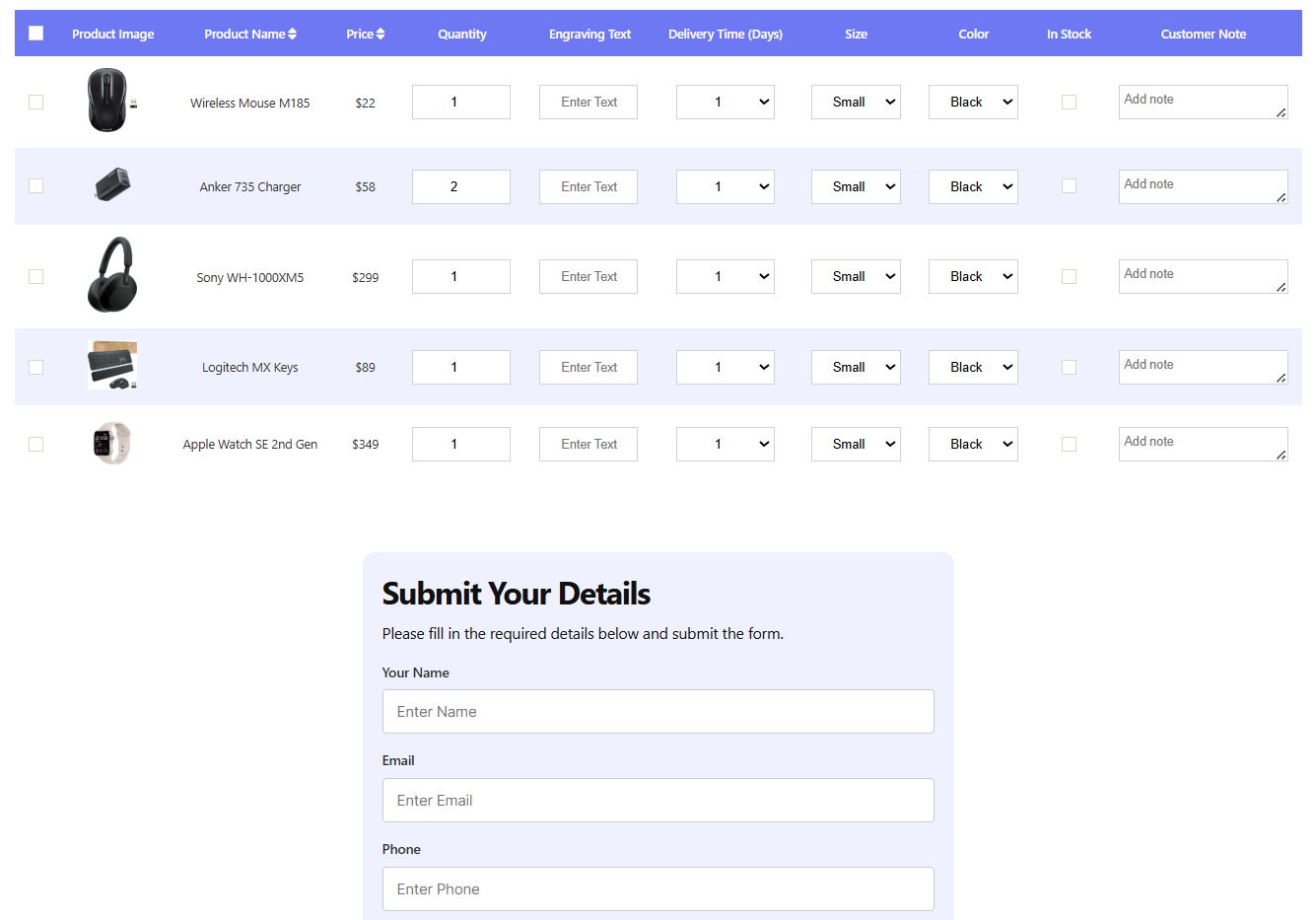
Task: Select the Logitech MX Keys row checkbox
Action: pos(36,367)
